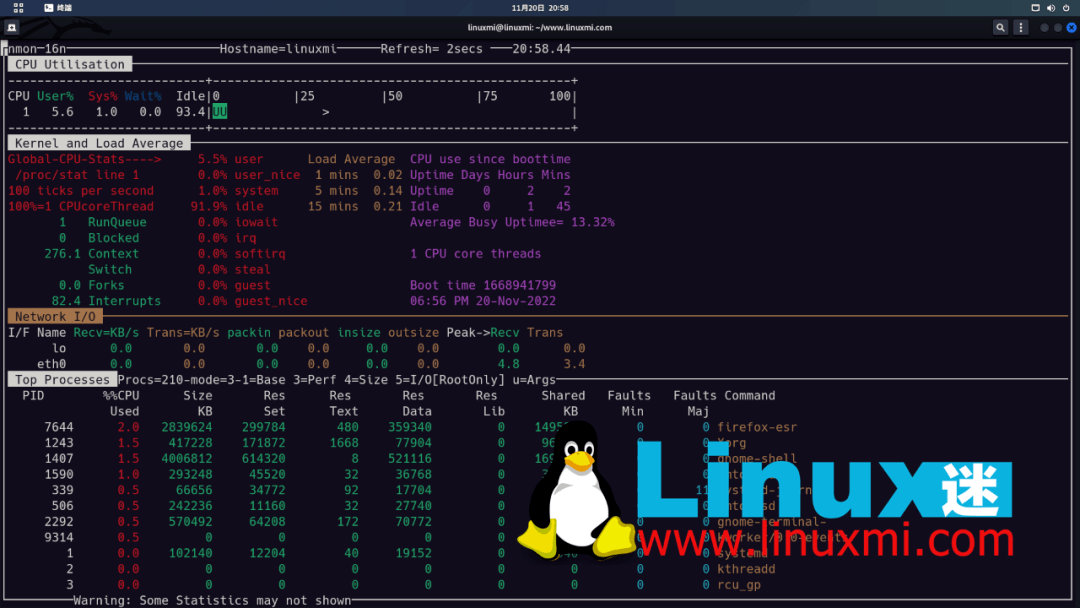
Task: Click the kthreadd process command
Action: 746,569
